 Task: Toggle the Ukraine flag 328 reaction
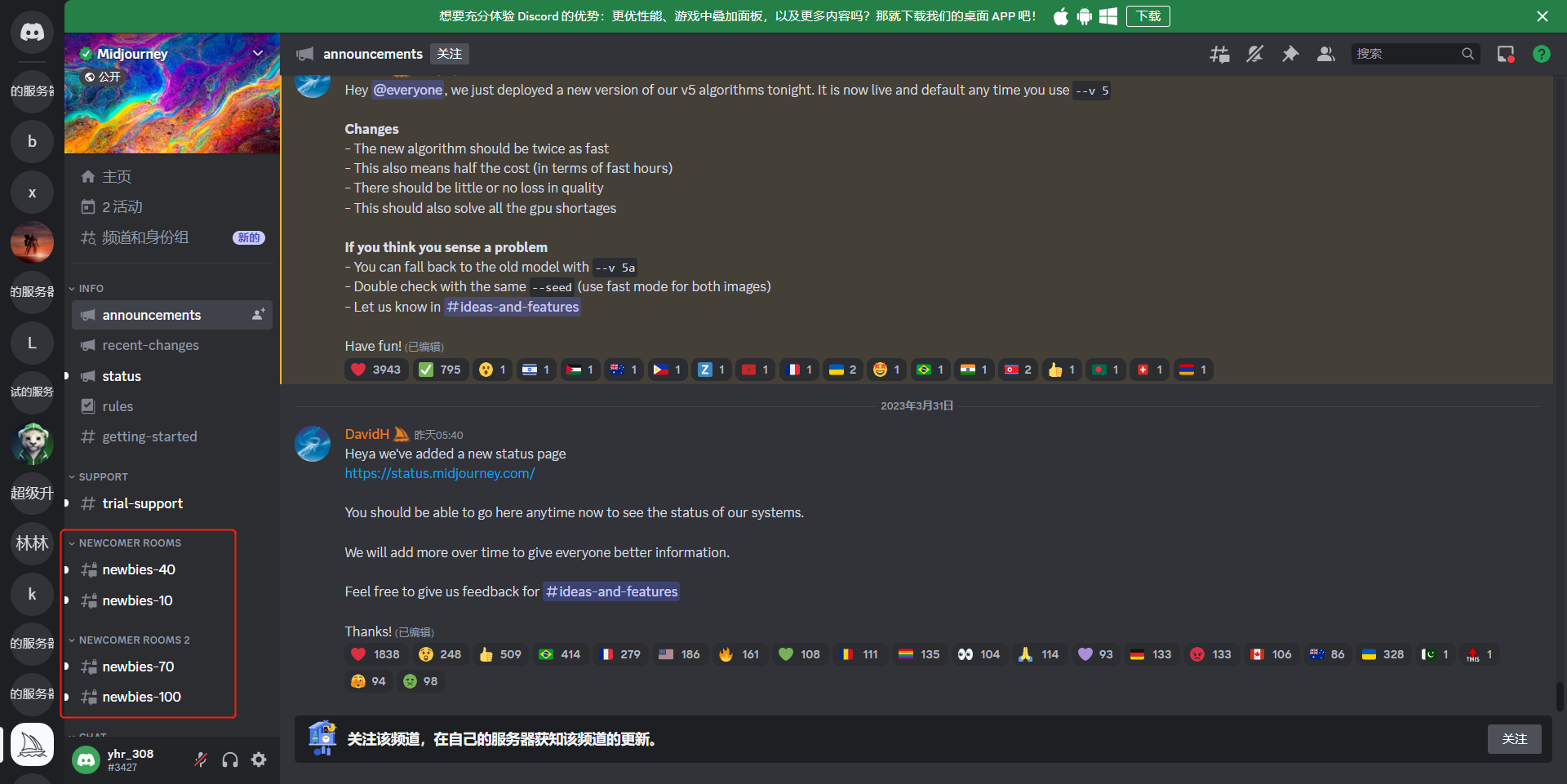point(1383,654)
